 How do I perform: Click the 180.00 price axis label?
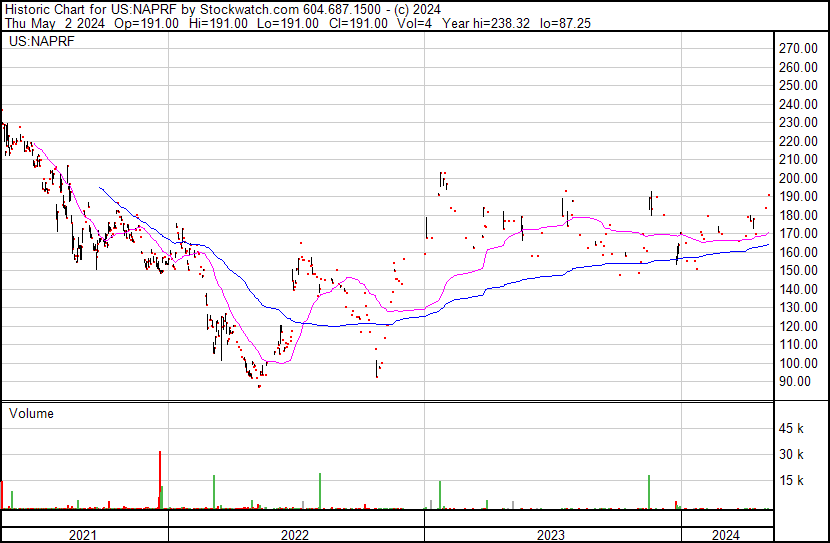point(798,215)
